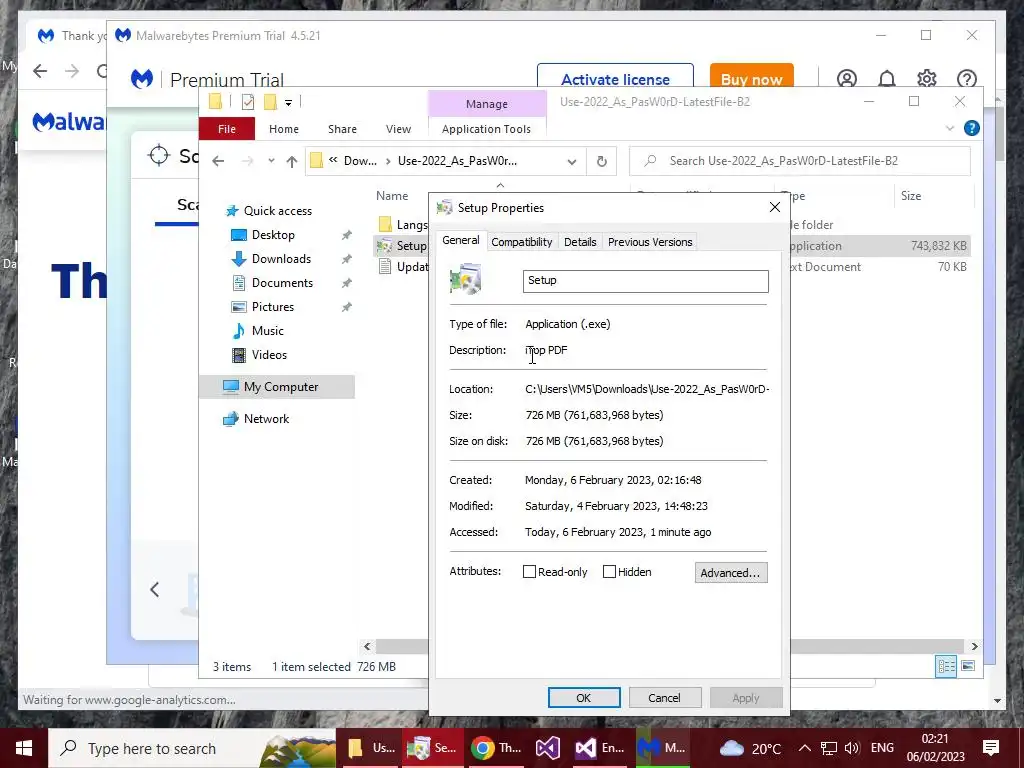
Task: Select Downloads in navigation pane
Action: (x=281, y=259)
